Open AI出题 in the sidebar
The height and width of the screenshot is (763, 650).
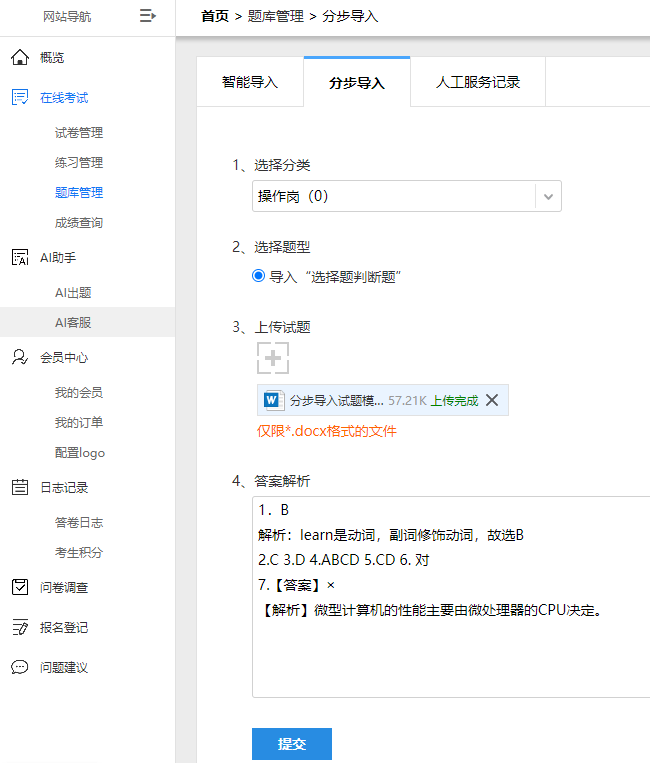(x=73, y=292)
